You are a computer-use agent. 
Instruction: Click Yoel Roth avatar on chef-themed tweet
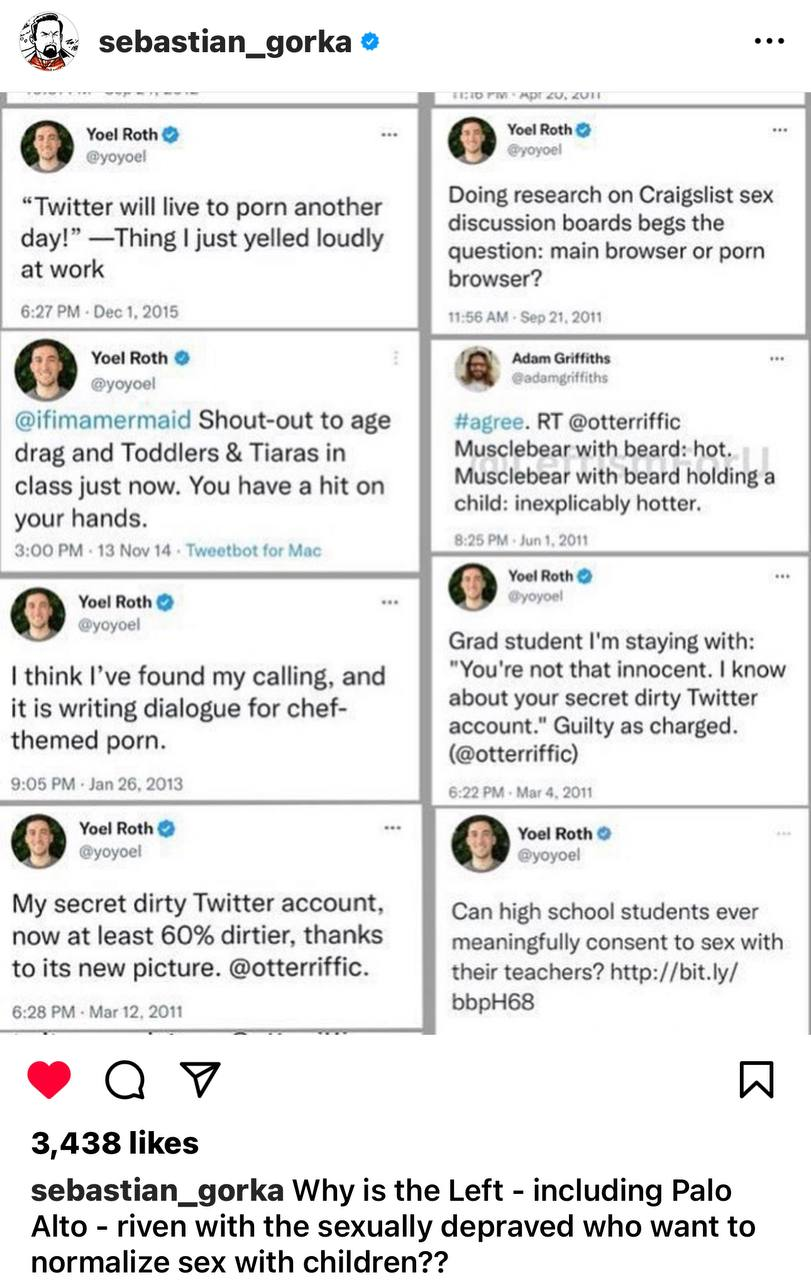coord(38,613)
